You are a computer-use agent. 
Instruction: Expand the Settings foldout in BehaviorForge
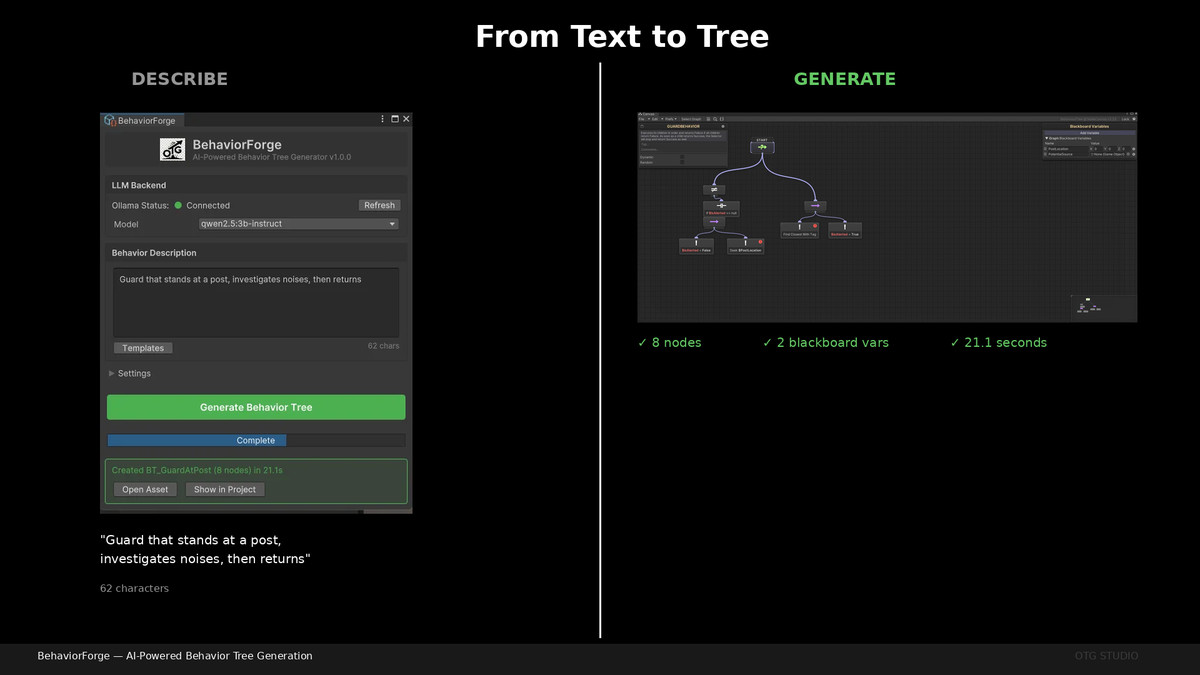coord(135,373)
